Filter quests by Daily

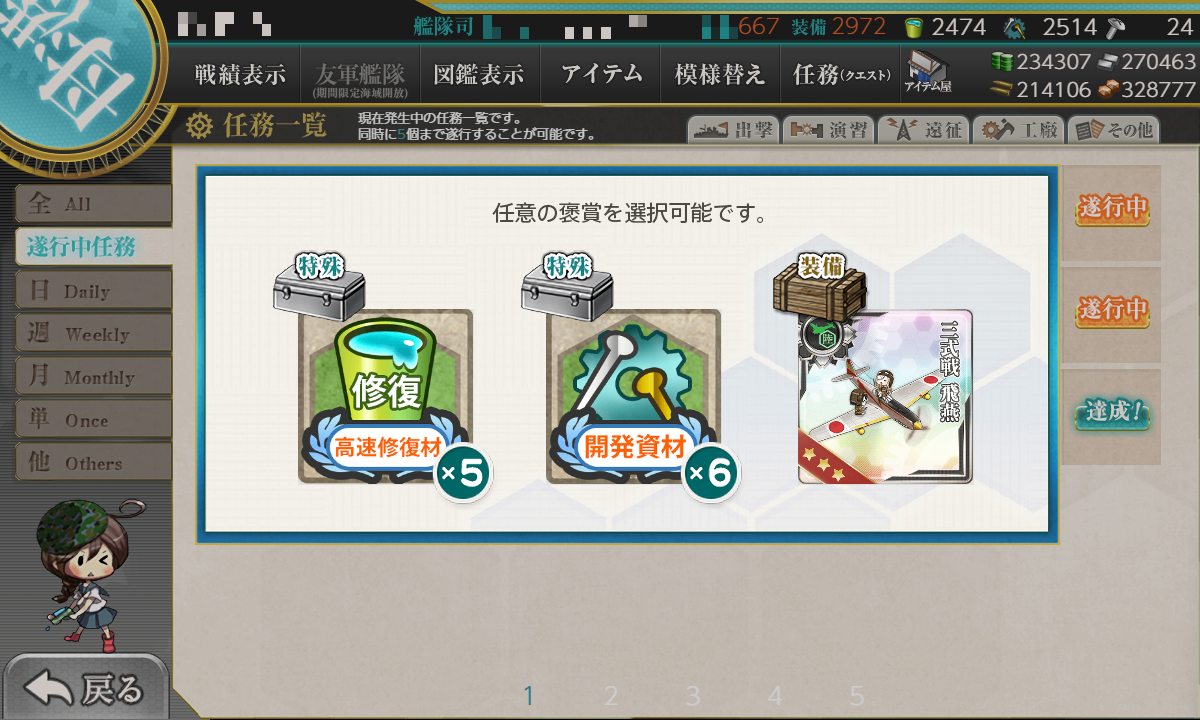point(93,291)
